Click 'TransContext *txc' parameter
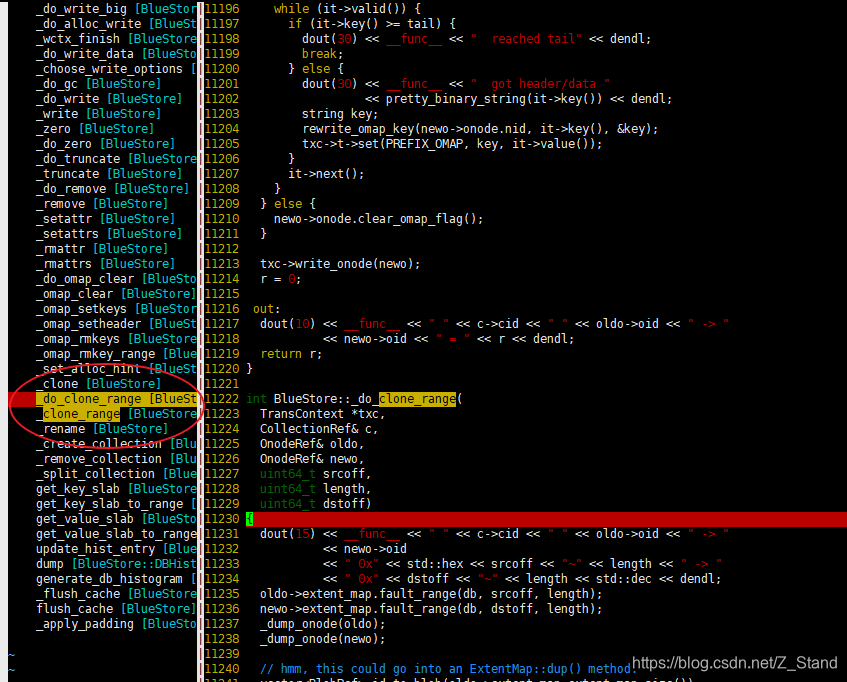The width and height of the screenshot is (847, 682). click(x=322, y=414)
